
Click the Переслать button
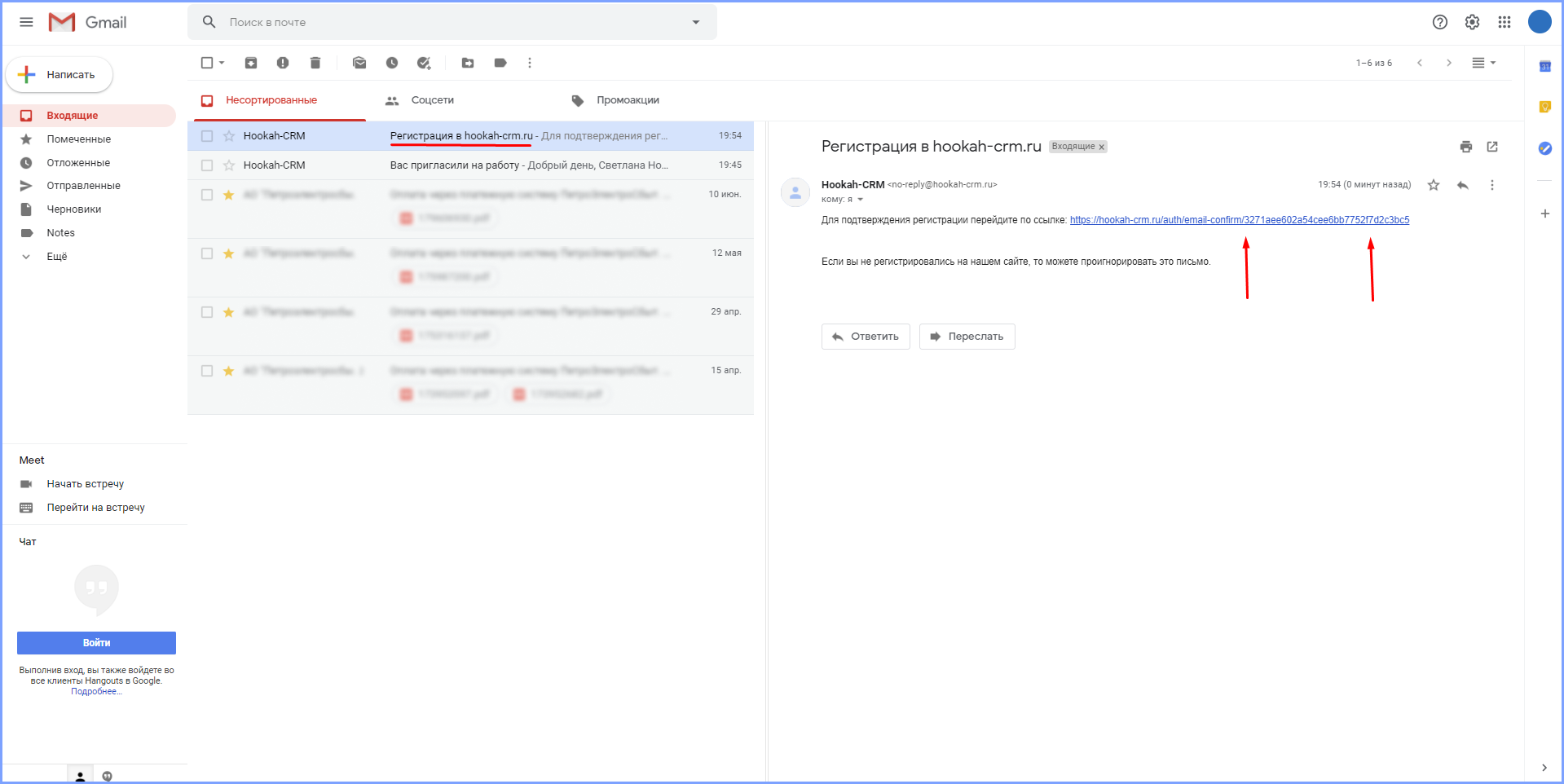pyautogui.click(x=967, y=337)
